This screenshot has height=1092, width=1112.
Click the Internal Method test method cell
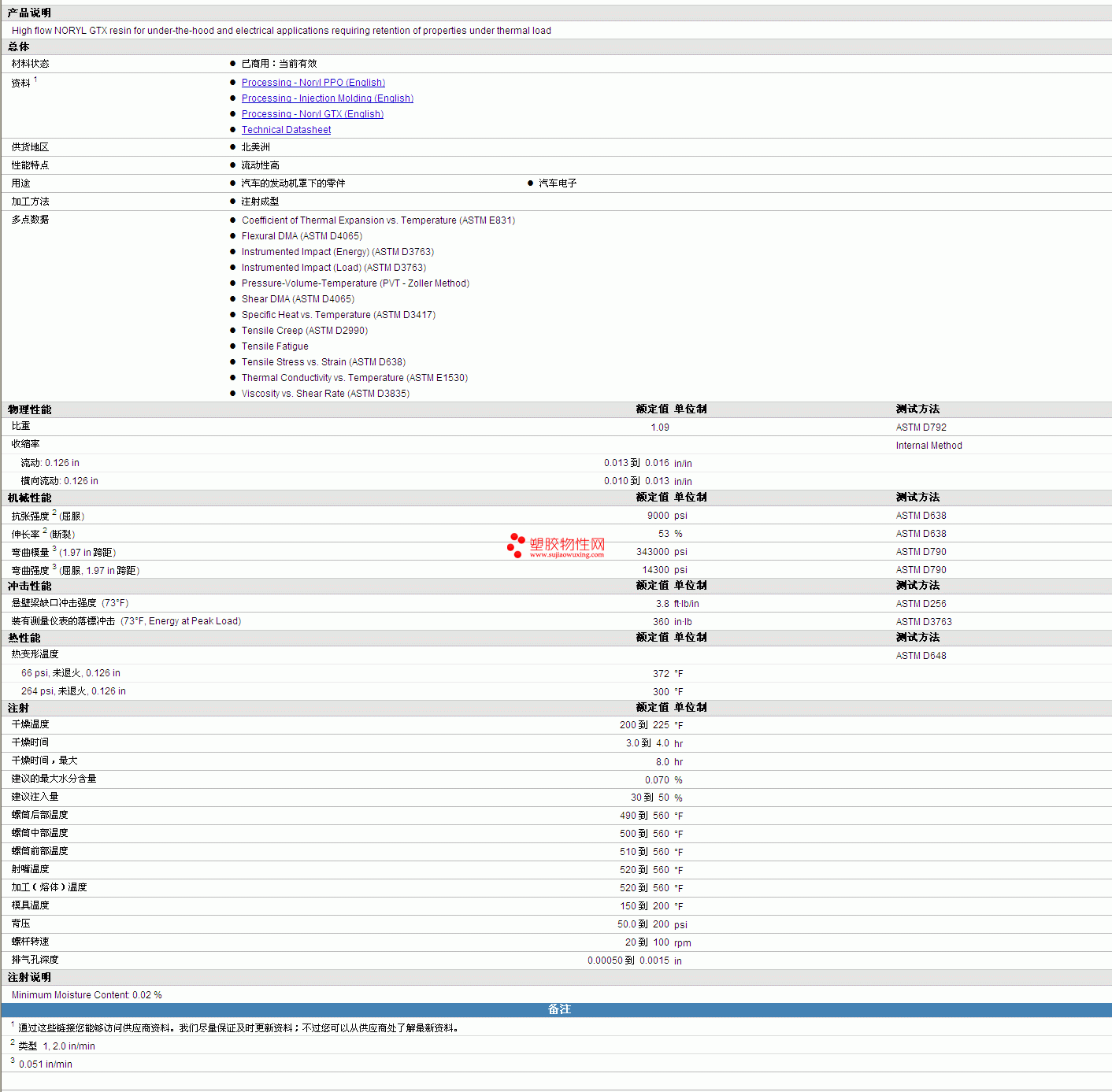tap(929, 446)
